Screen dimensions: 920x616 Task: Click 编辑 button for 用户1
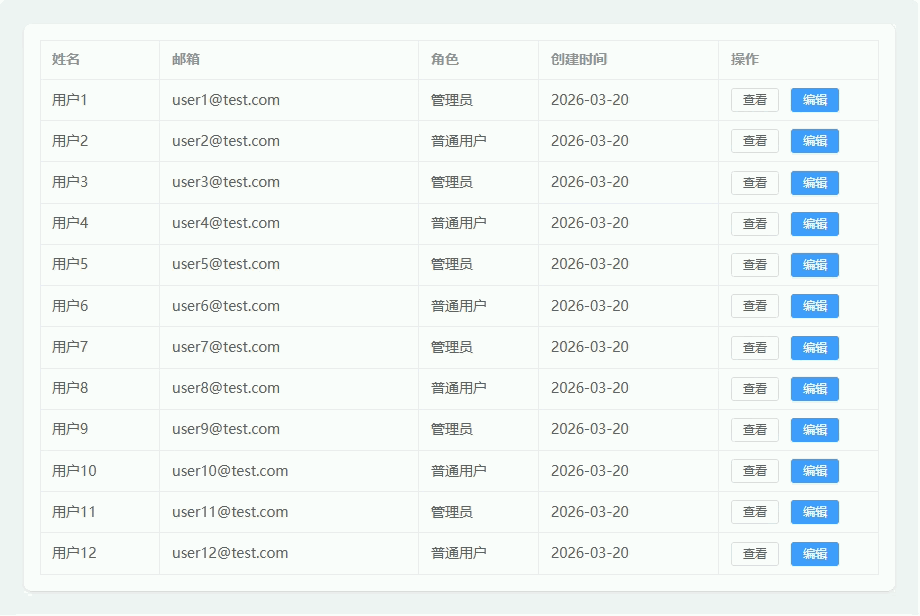(x=814, y=100)
